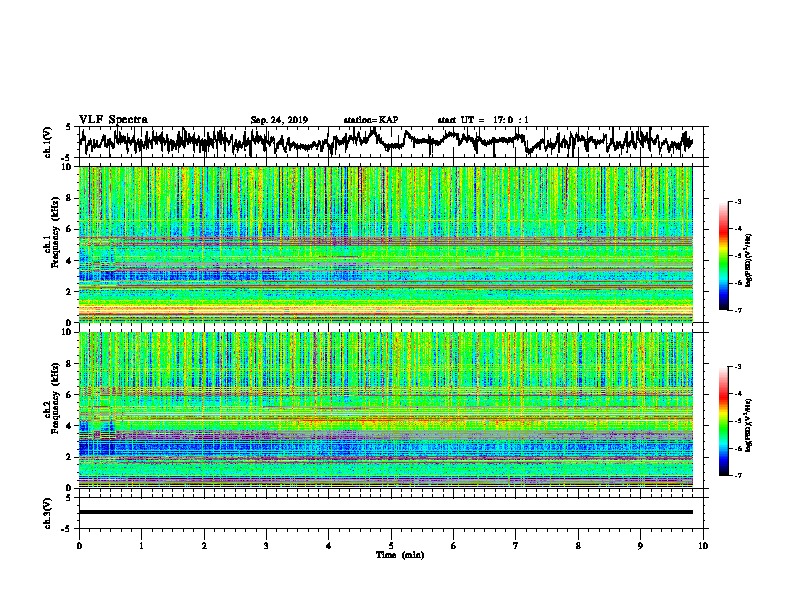The width and height of the screenshot is (792, 612).
Task: Click the "start UT = 17:0 :1" text
Action: click(x=483, y=120)
